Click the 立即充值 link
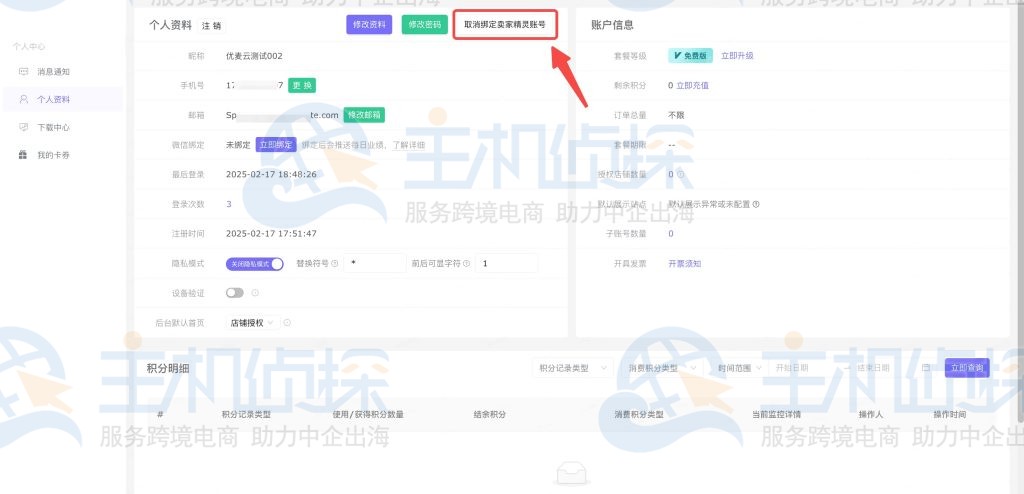This screenshot has height=494, width=1024. coord(692,86)
